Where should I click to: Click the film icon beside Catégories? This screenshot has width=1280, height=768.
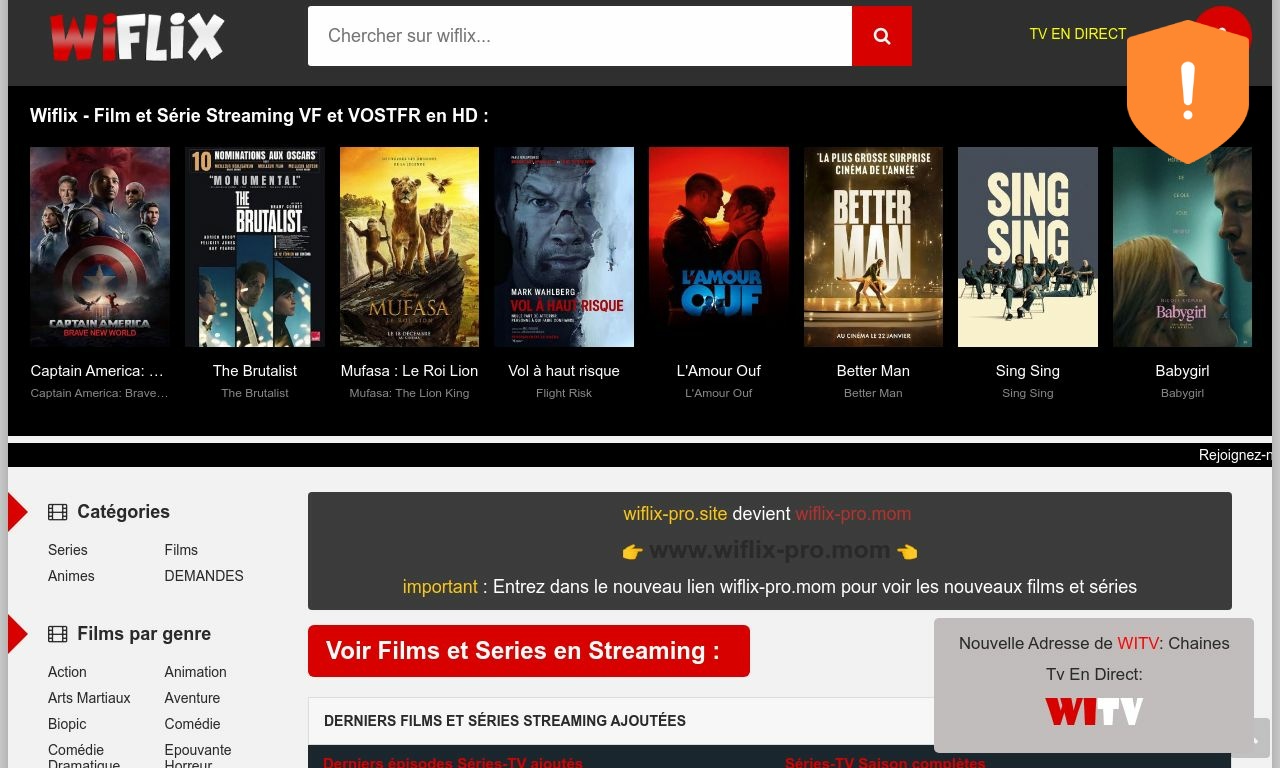pos(58,512)
